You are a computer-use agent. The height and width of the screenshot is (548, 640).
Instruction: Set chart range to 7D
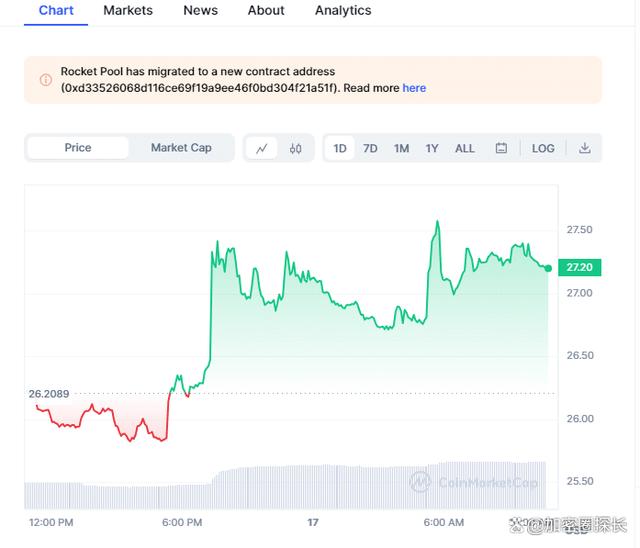pos(370,148)
